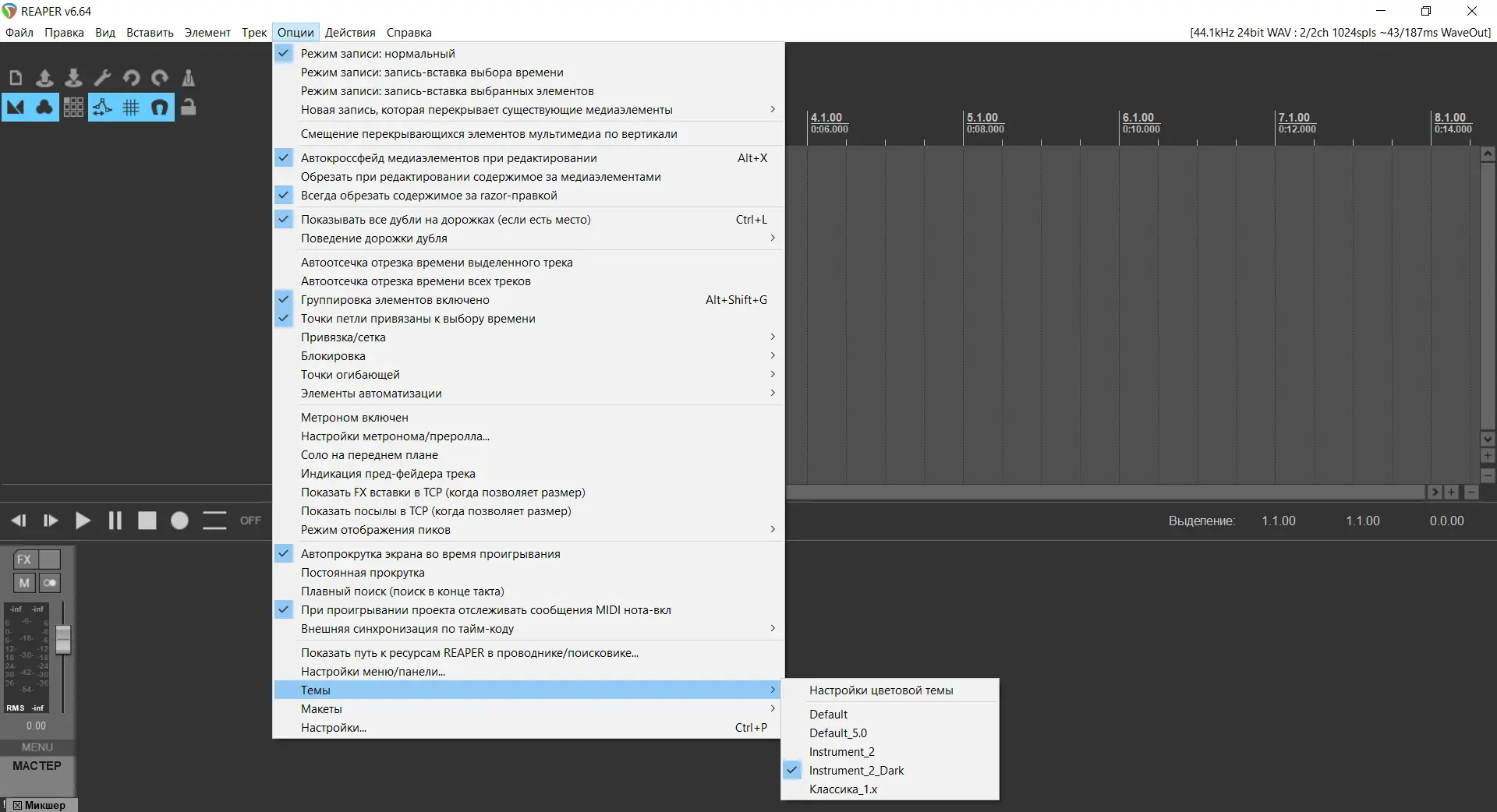The height and width of the screenshot is (812, 1497).
Task: Click the Open Project toolbar icon
Action: 44,78
